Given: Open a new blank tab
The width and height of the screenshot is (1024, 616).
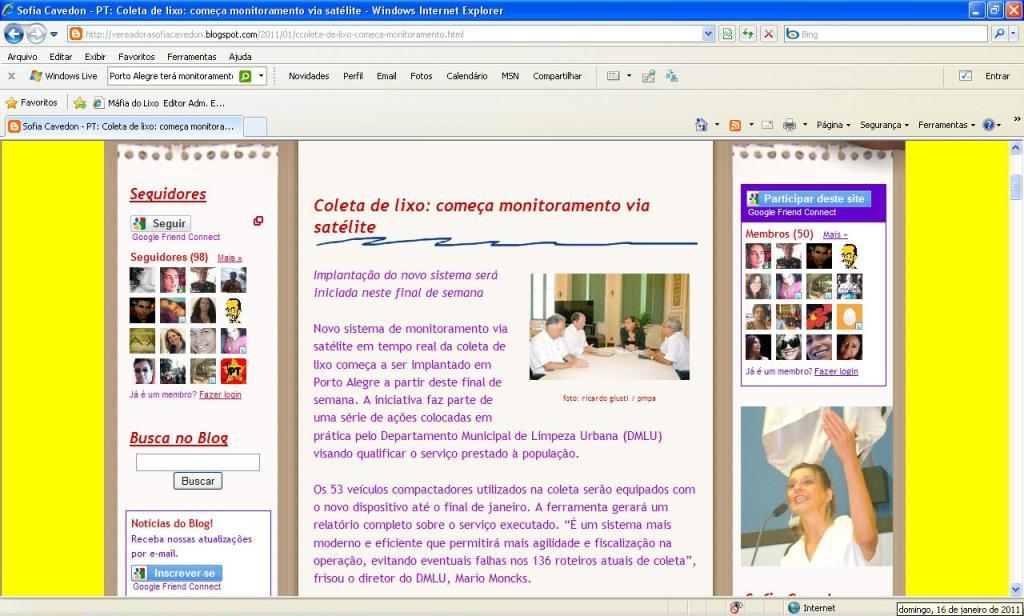Looking at the screenshot, I should [x=255, y=127].
